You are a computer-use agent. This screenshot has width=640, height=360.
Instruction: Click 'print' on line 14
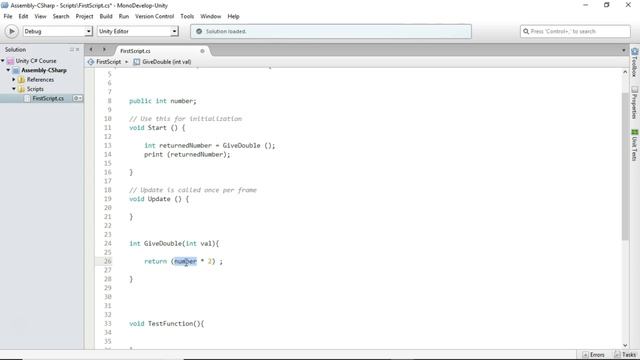(153, 155)
